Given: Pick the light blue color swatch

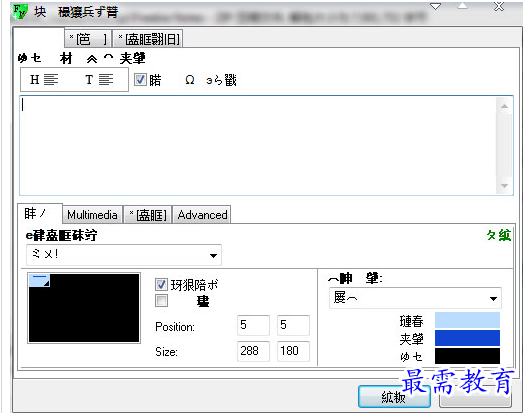Looking at the screenshot, I should point(467,320).
